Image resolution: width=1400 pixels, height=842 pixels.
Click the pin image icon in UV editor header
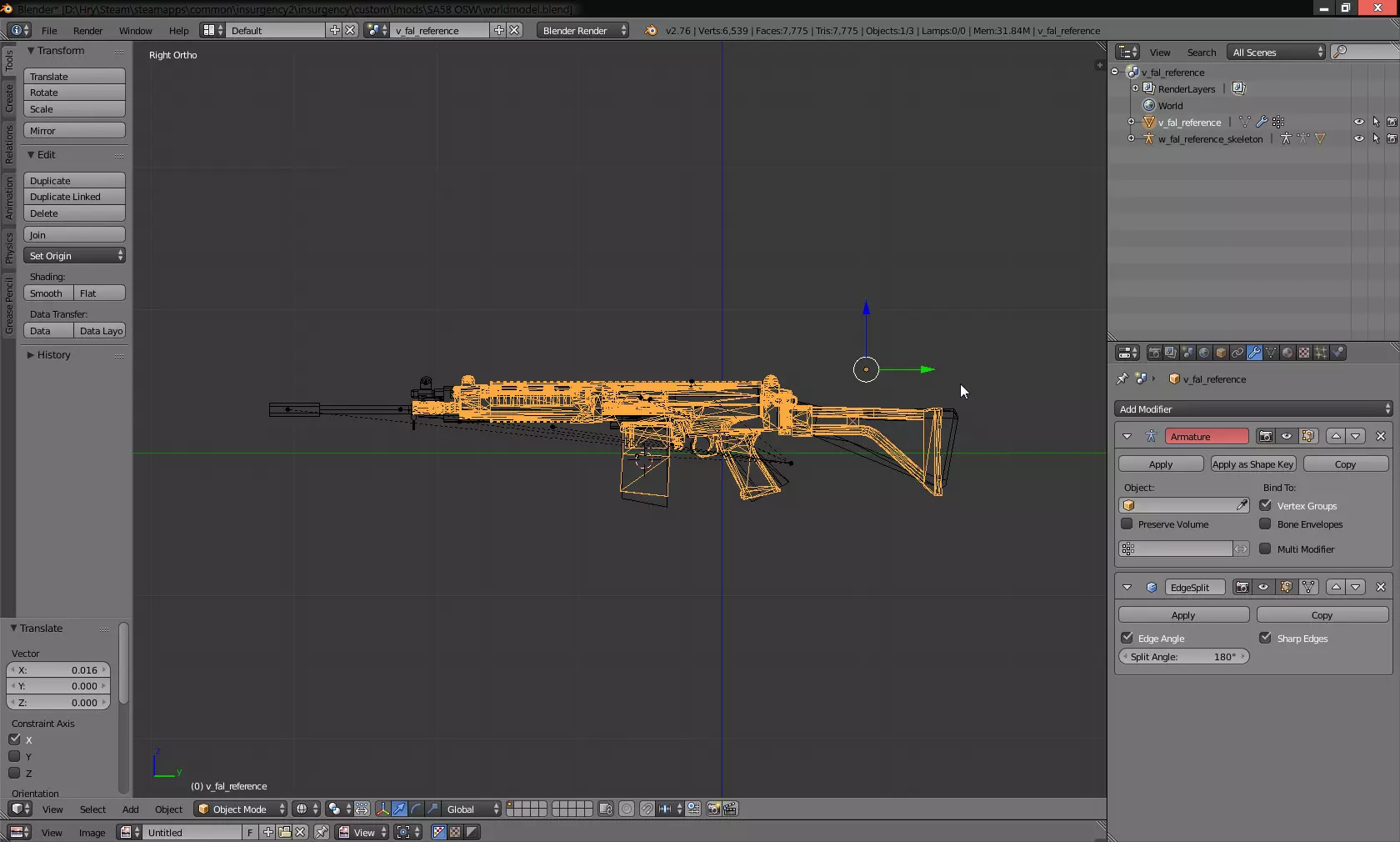tap(321, 832)
